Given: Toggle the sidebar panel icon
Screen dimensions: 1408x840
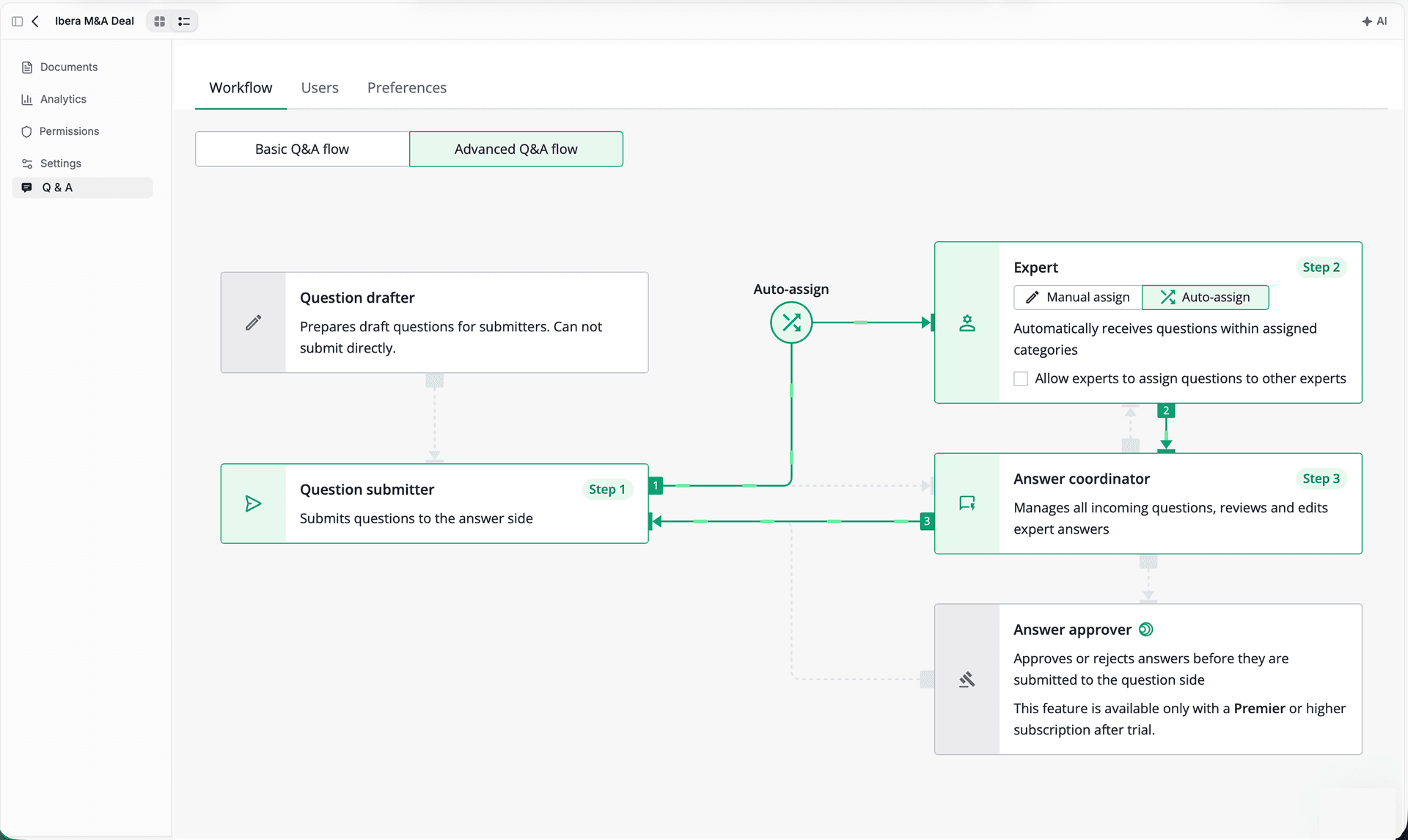Looking at the screenshot, I should (x=16, y=21).
